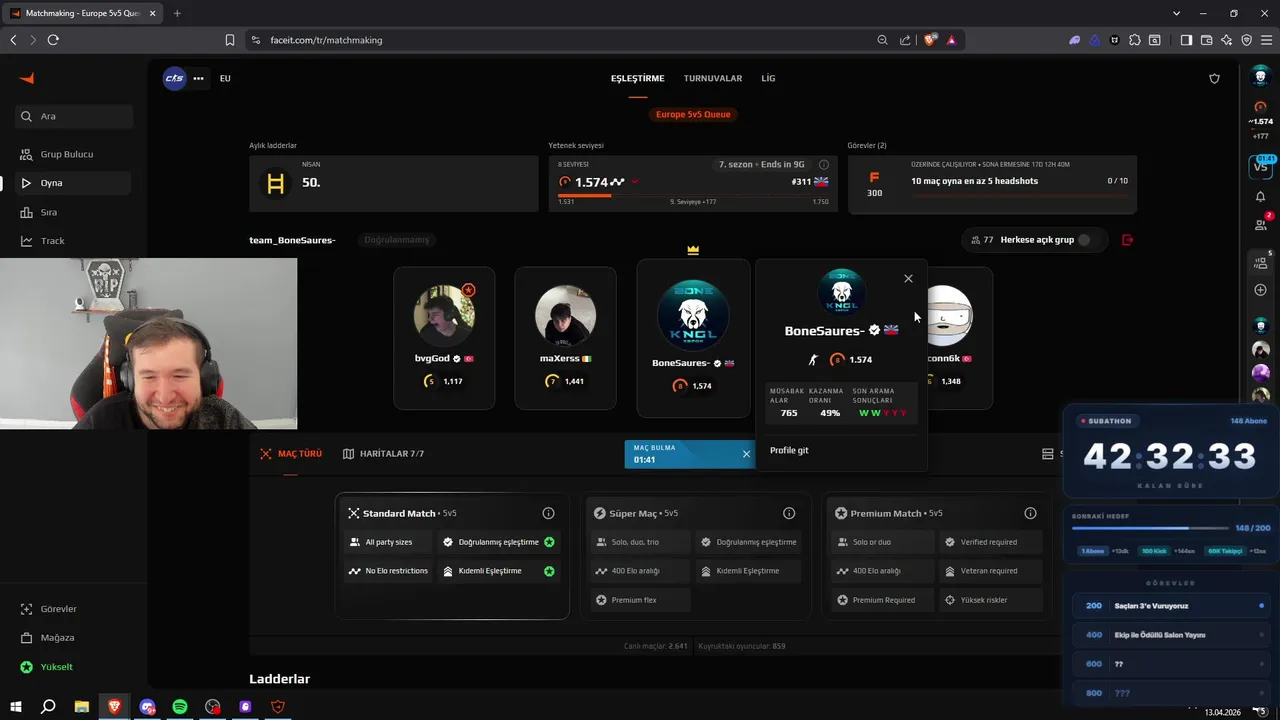Open bvgGod player card
Screen dimensions: 1280x720
[444, 338]
